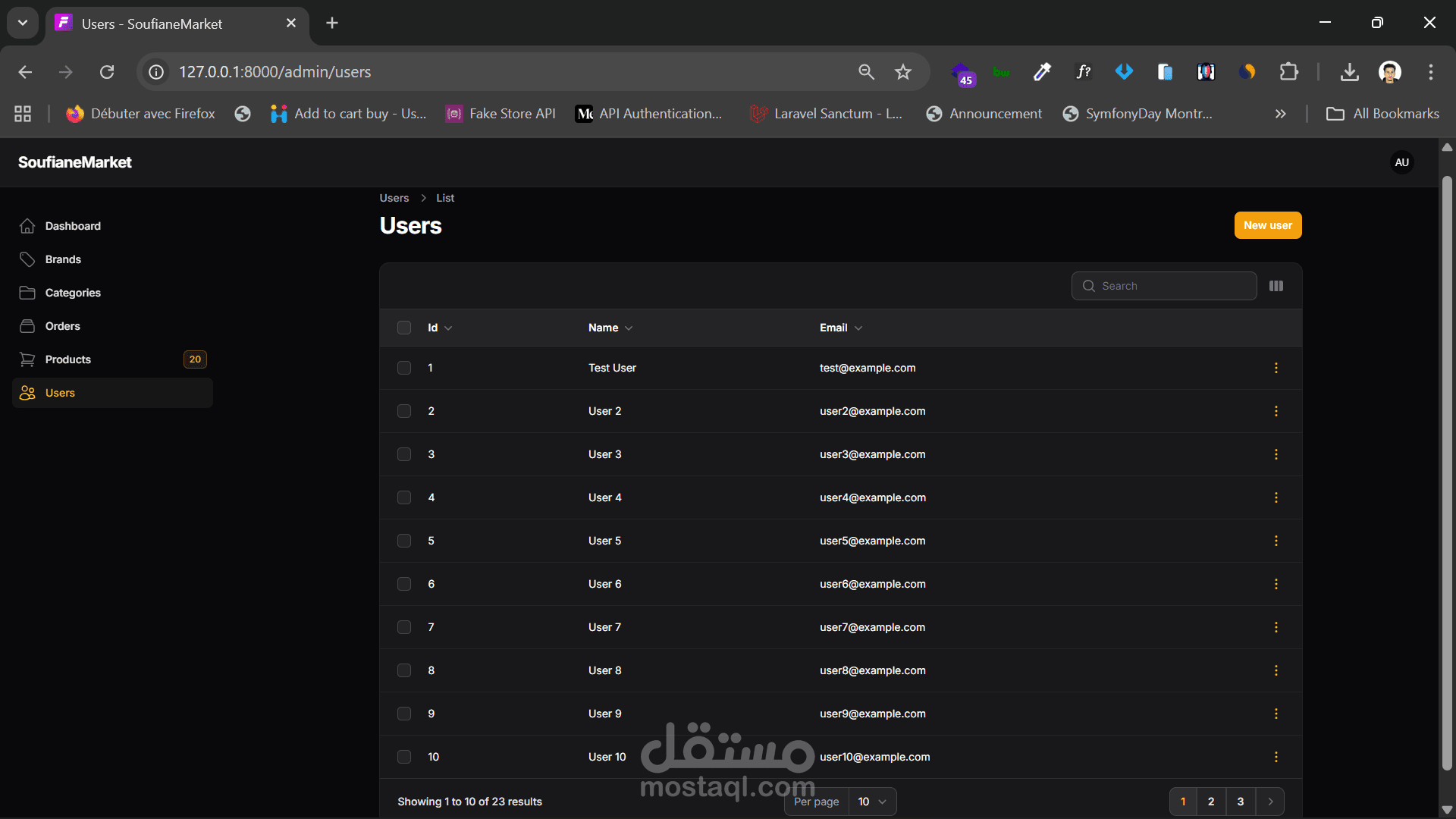This screenshot has height=819, width=1456.
Task: Open the browser Extensions puzzle icon
Action: [1288, 72]
